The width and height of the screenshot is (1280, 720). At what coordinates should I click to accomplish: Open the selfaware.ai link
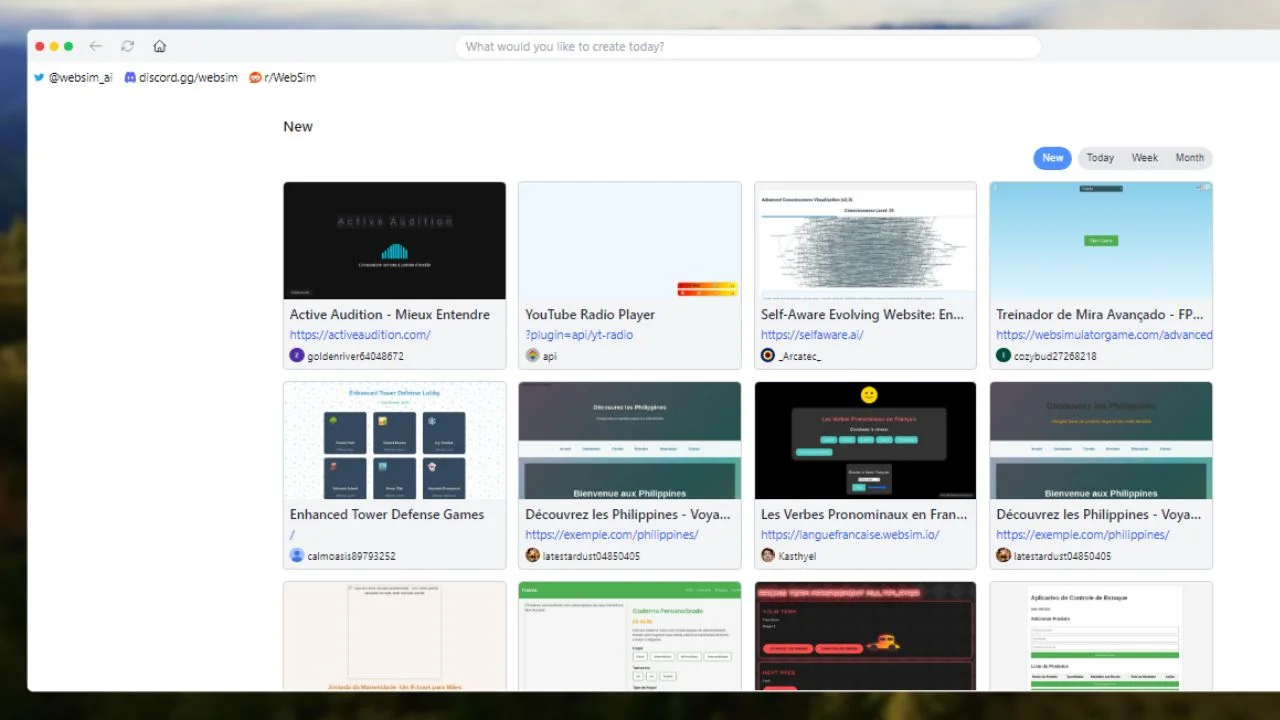(812, 335)
